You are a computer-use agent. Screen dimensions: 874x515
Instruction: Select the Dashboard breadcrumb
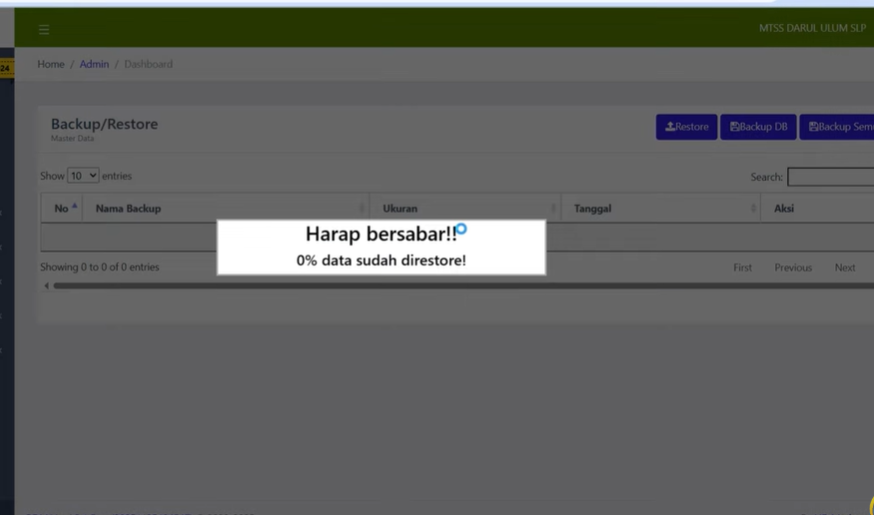click(x=148, y=64)
